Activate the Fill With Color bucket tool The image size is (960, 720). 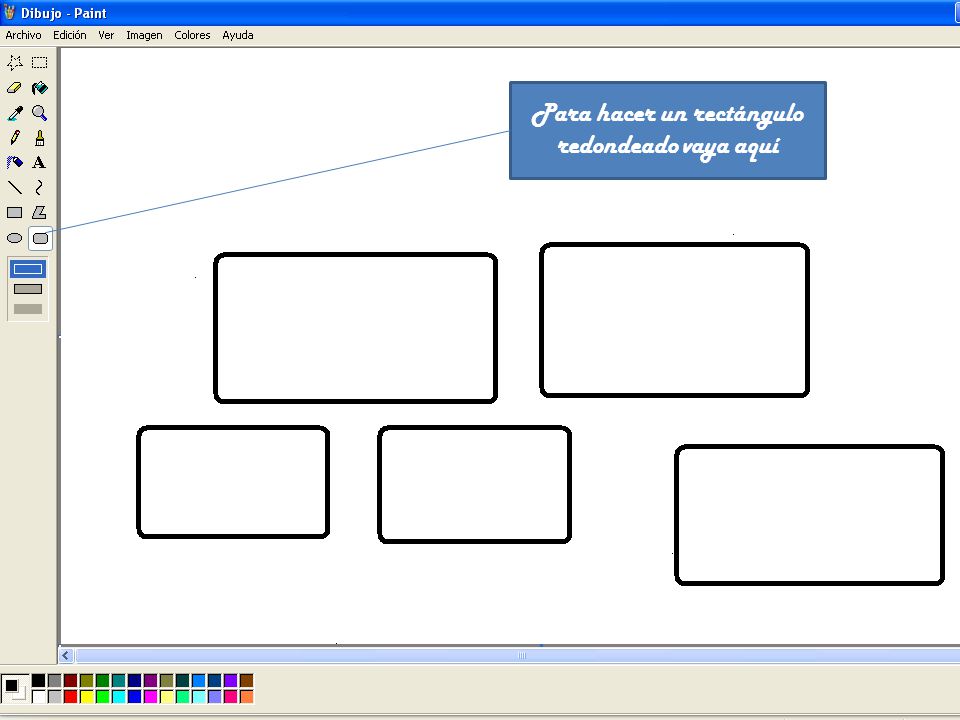(x=40, y=88)
